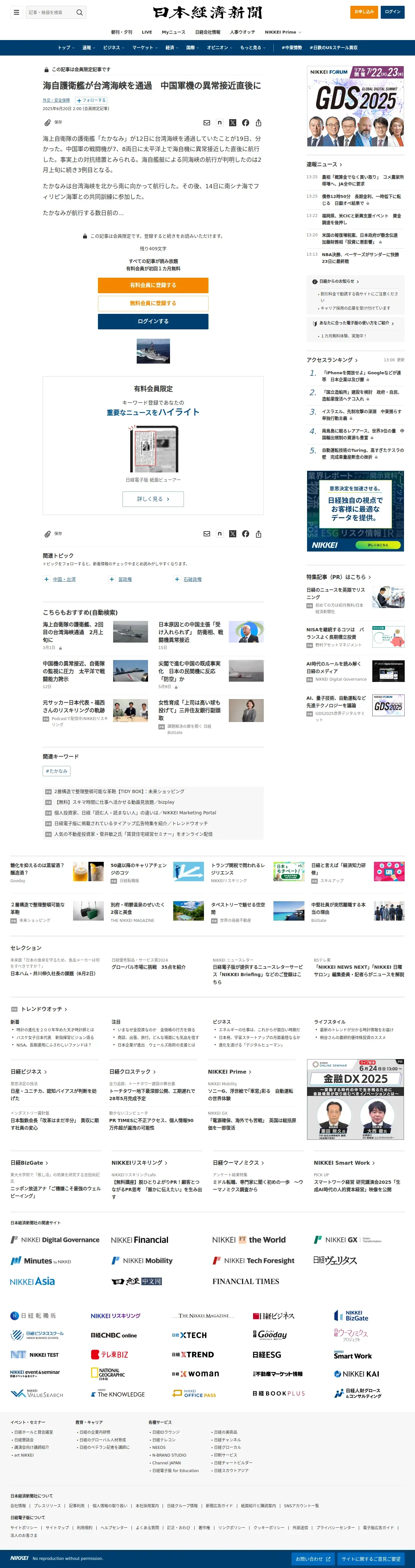Open the 外交・安全保障 category link

(56, 100)
